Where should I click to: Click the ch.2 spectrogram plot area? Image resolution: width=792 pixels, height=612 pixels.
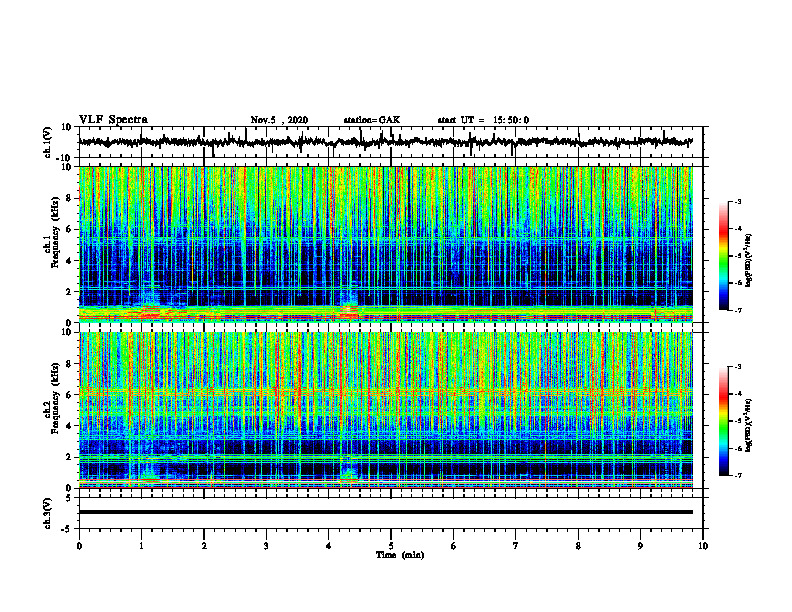pos(386,410)
